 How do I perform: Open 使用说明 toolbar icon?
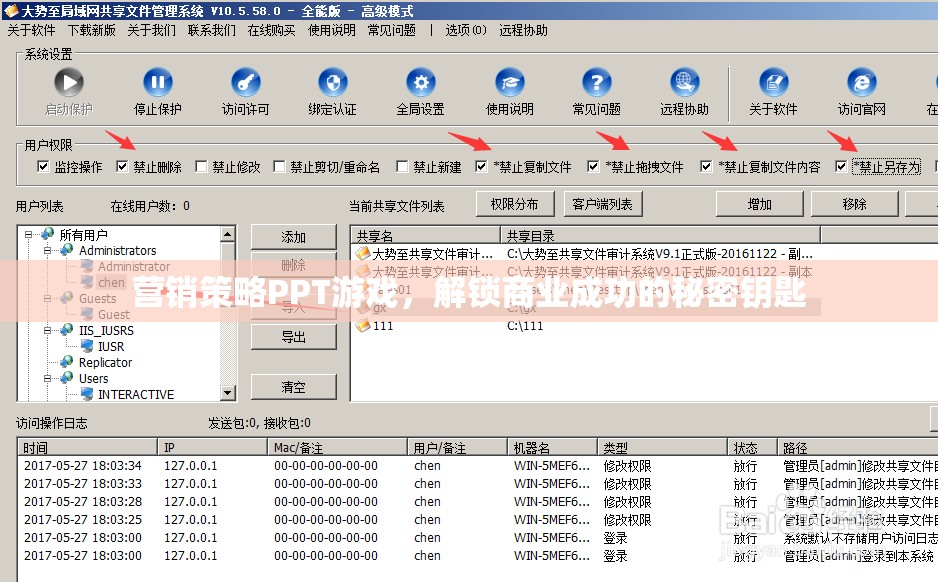point(510,83)
